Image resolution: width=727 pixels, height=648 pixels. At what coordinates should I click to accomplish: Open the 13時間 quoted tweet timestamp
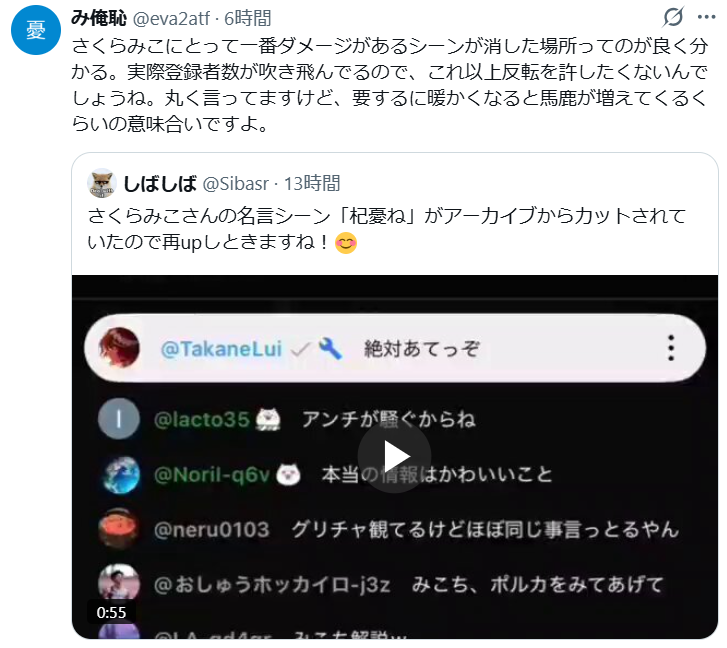tap(312, 184)
